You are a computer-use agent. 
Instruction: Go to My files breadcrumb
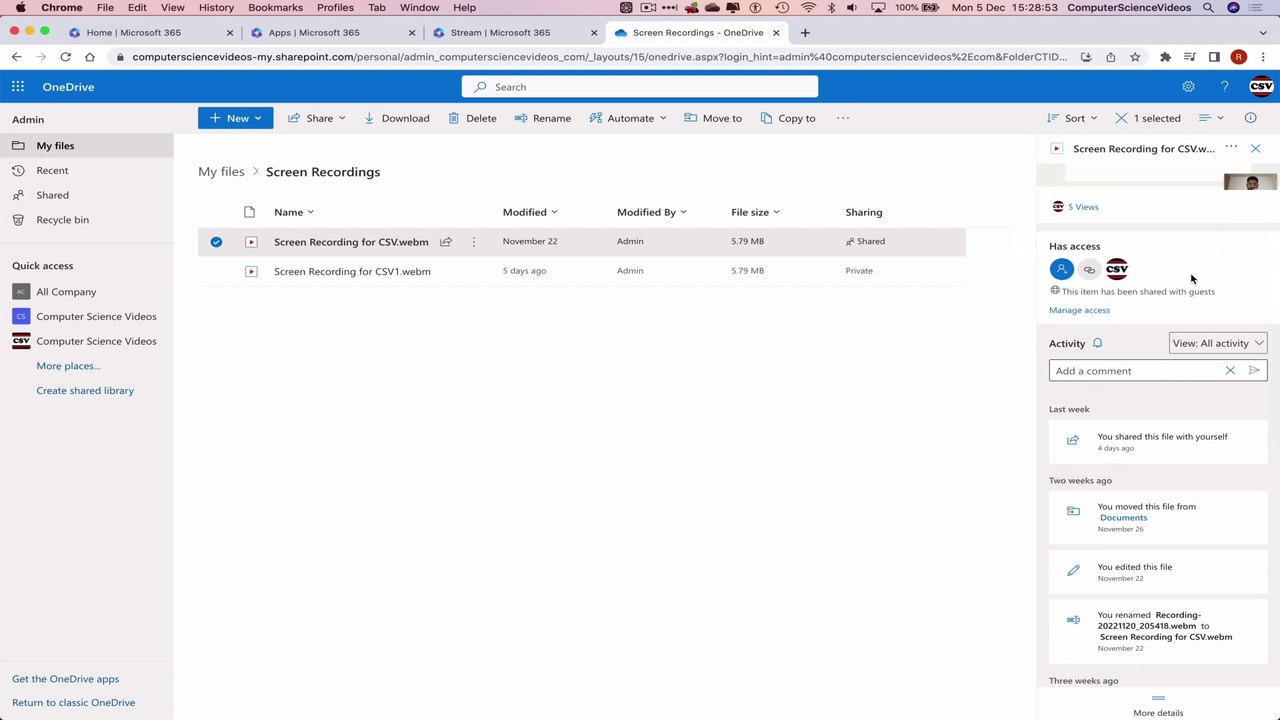(221, 172)
